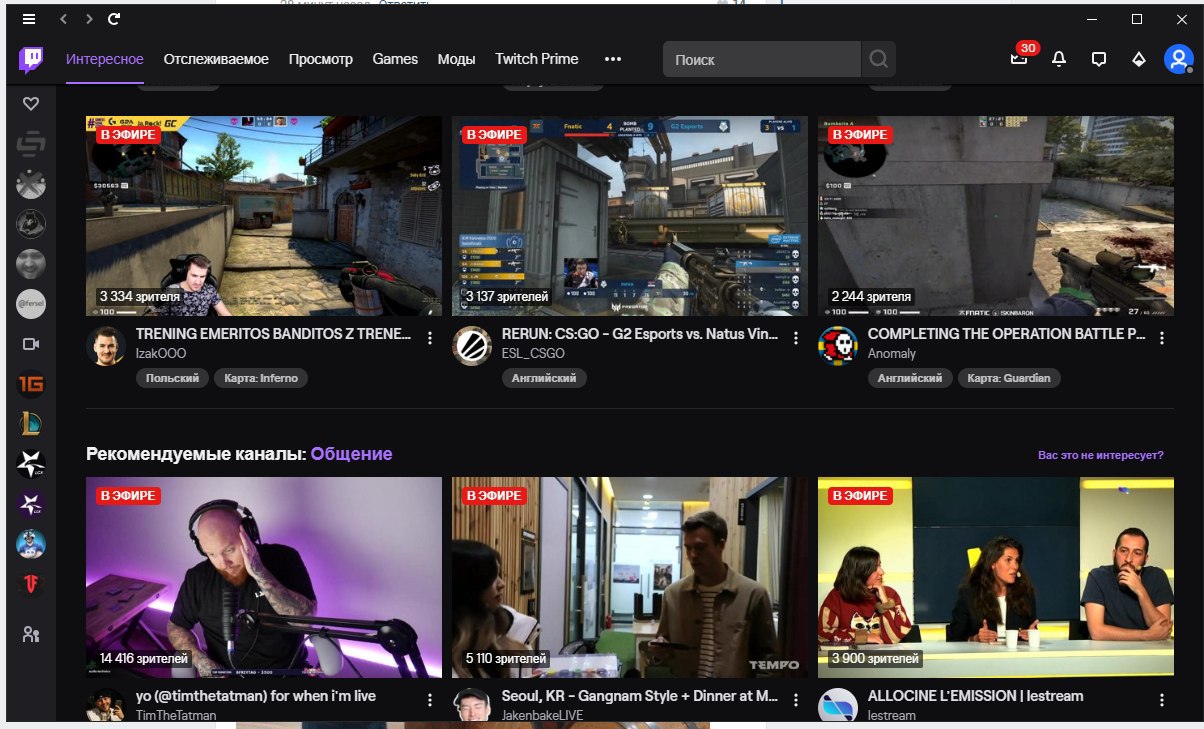Open the red FaZe-style logo in the sidebar
1204x729 pixels.
pos(31,584)
